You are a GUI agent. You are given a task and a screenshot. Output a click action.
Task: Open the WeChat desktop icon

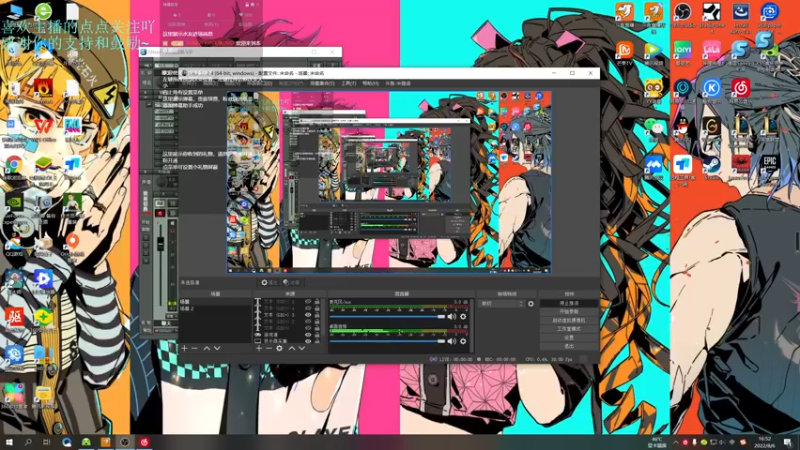[x=653, y=129]
